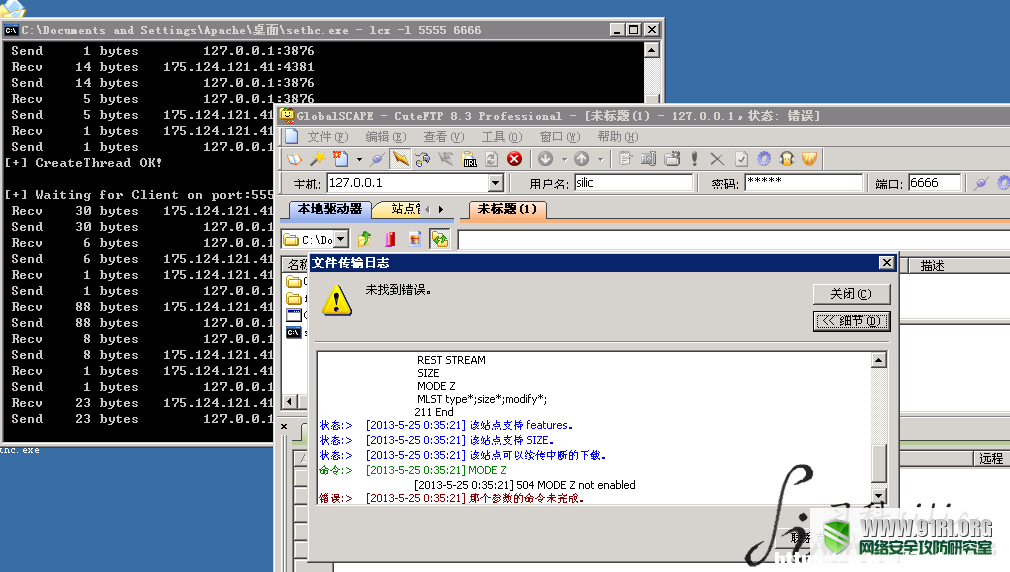Click into the username field silic

coord(633,183)
